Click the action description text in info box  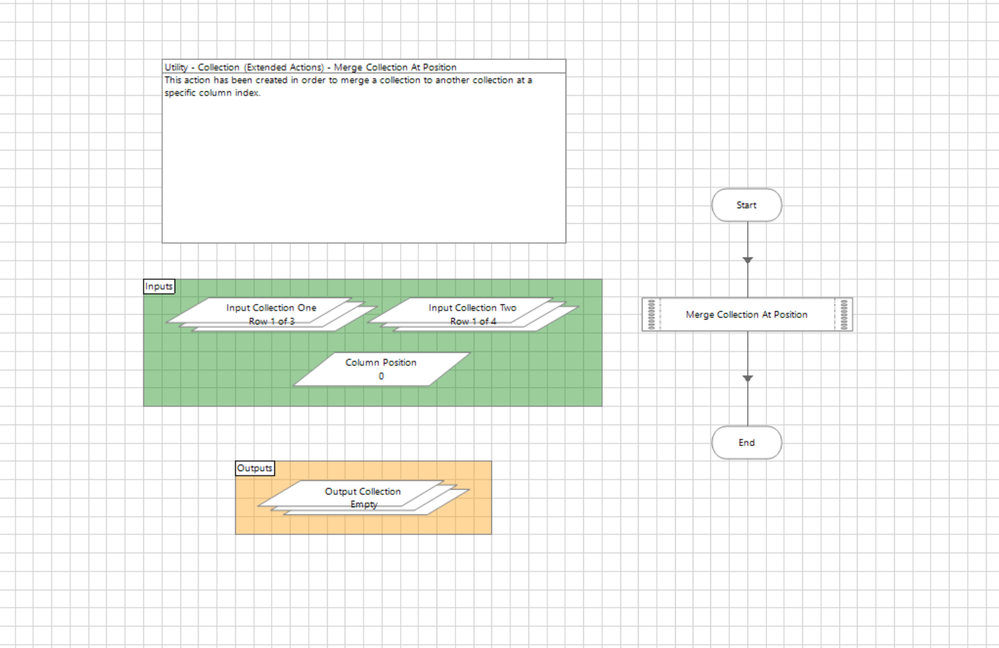tap(348, 86)
